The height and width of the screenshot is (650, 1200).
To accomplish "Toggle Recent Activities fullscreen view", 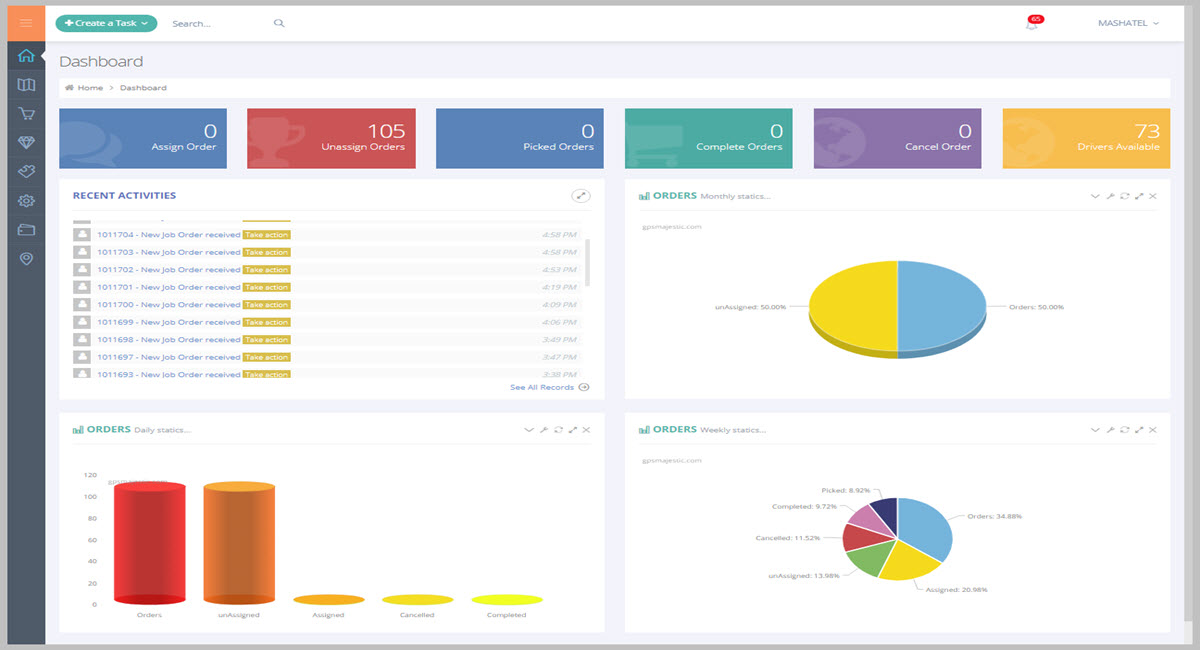I will click(580, 196).
